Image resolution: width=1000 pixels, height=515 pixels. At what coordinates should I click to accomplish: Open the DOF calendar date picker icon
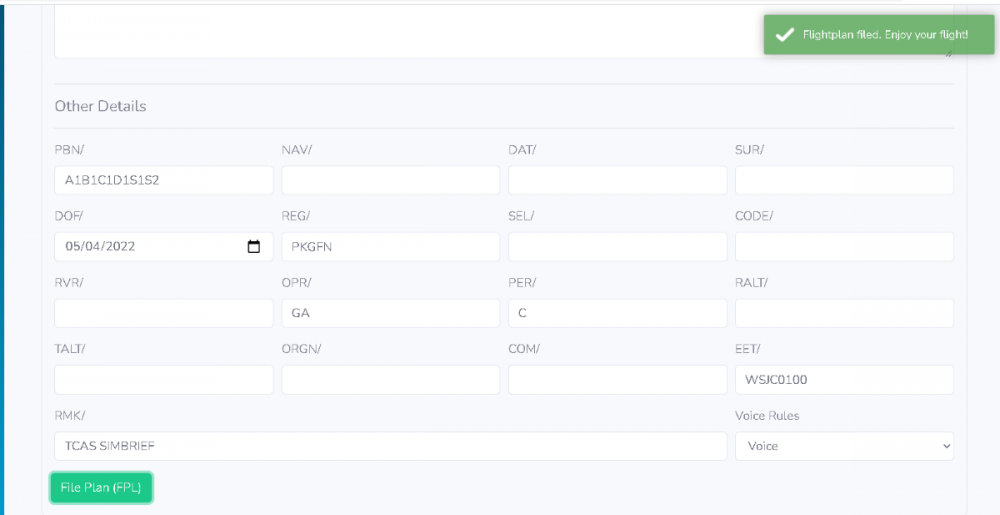tap(254, 247)
